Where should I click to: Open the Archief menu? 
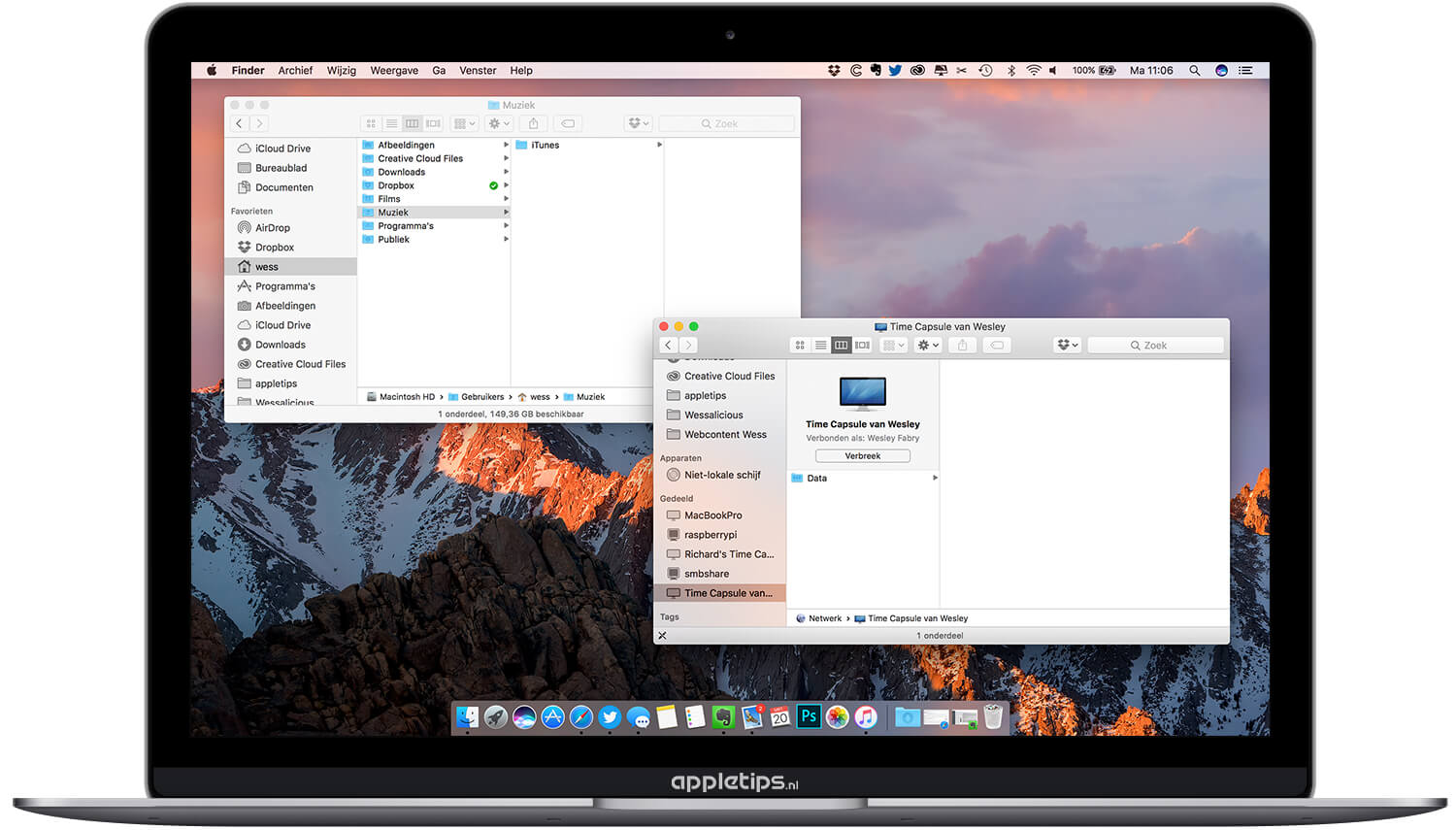pos(295,71)
